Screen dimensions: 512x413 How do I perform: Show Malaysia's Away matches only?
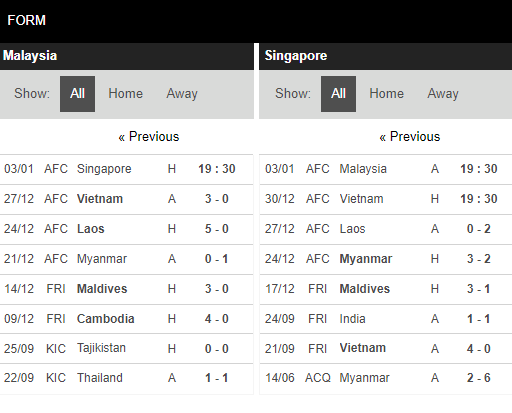click(182, 94)
